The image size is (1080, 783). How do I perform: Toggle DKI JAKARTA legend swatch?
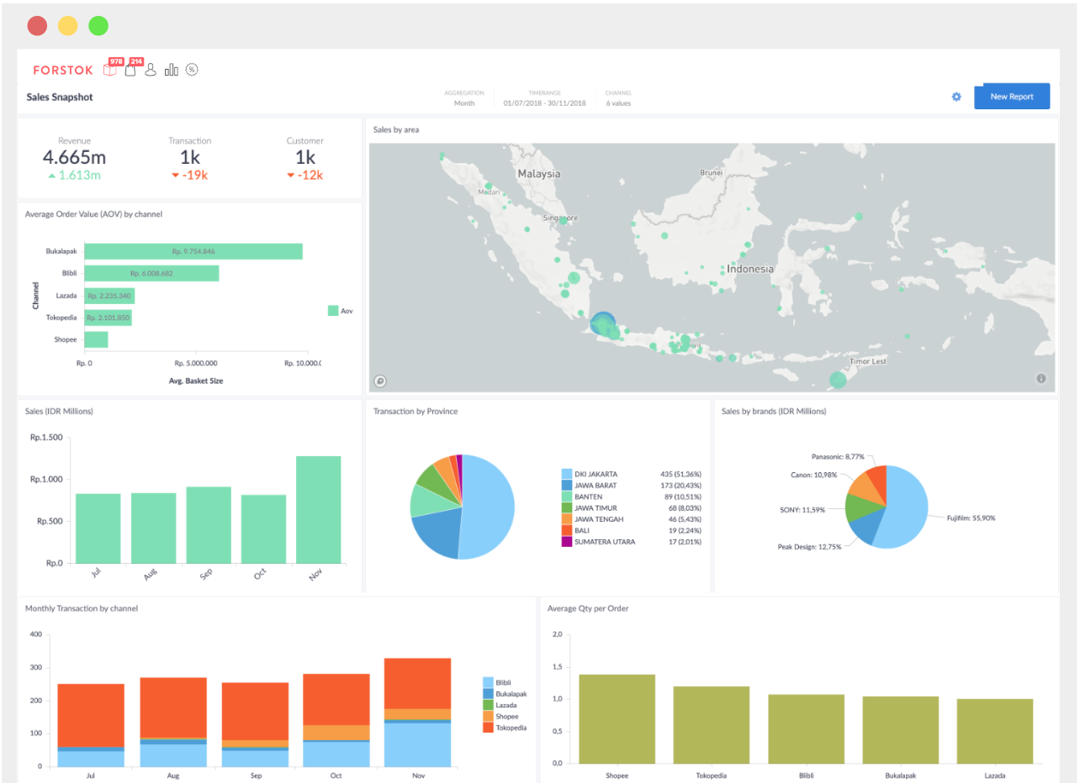tap(566, 474)
